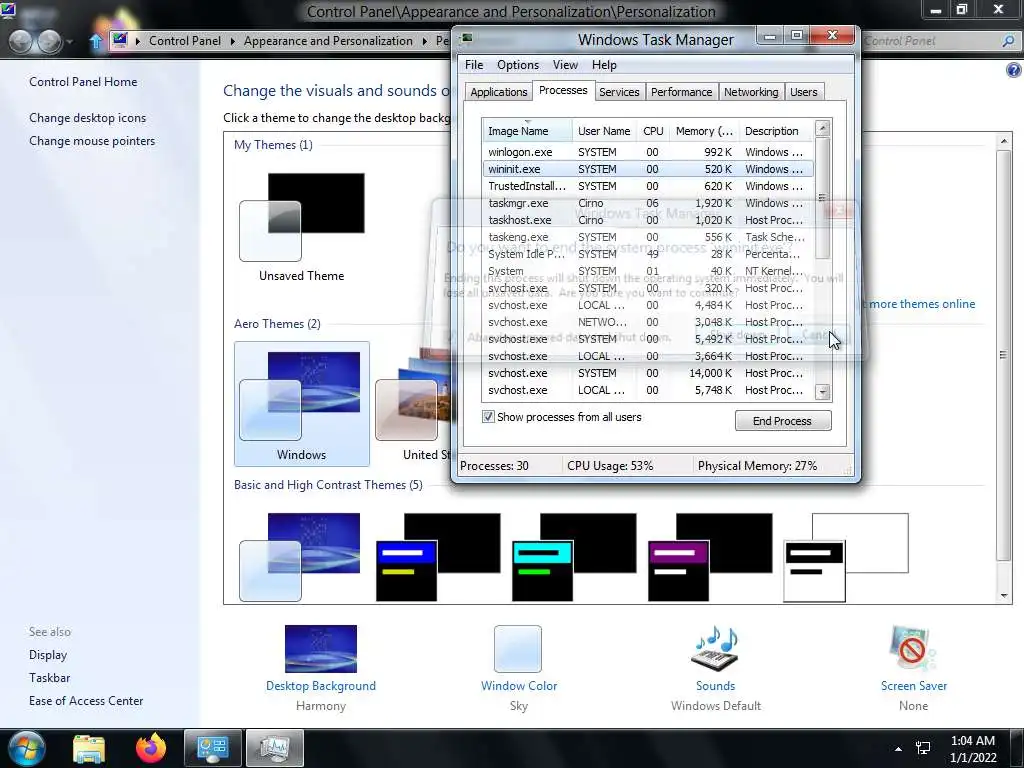
Task: Select High Contrast White theme
Action: (846, 556)
